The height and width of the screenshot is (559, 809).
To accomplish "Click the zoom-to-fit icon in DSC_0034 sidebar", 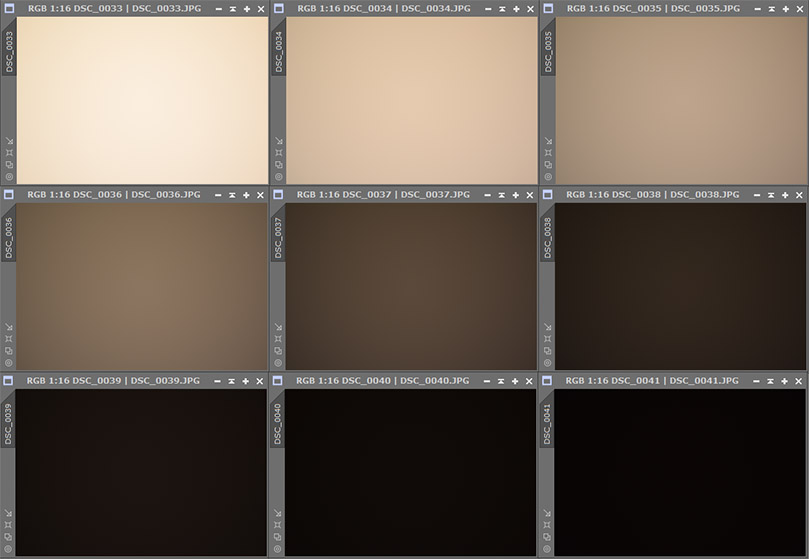I will coord(278,153).
